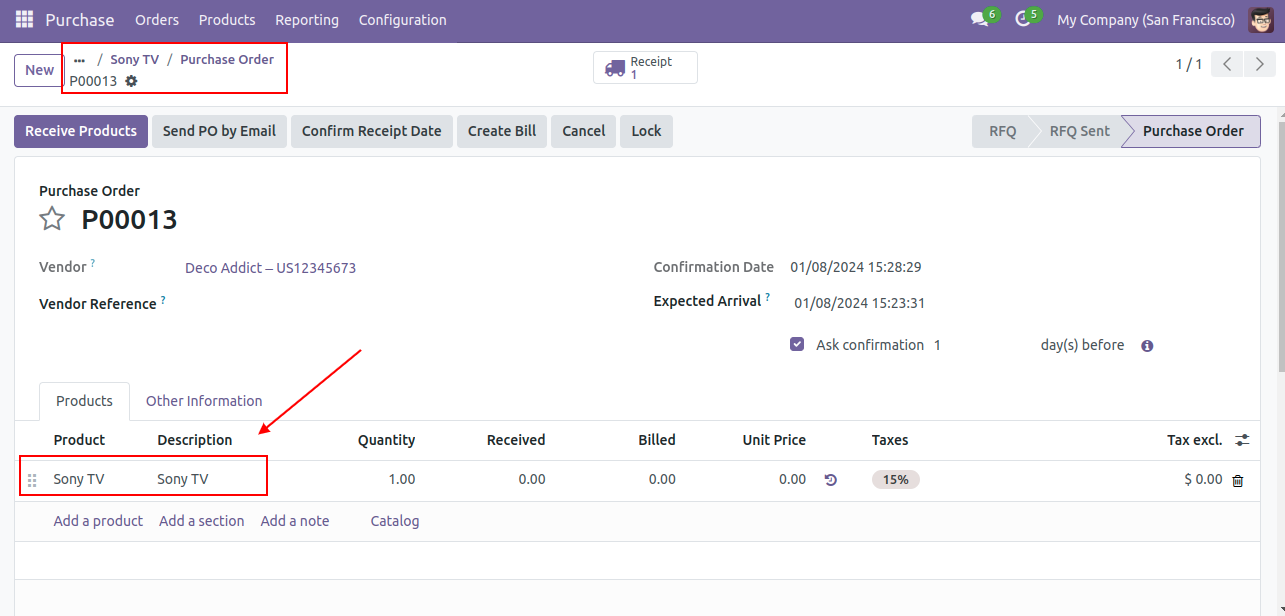The image size is (1285, 616).
Task: Click the Sony TV breadcrumb link
Action: (x=135, y=60)
